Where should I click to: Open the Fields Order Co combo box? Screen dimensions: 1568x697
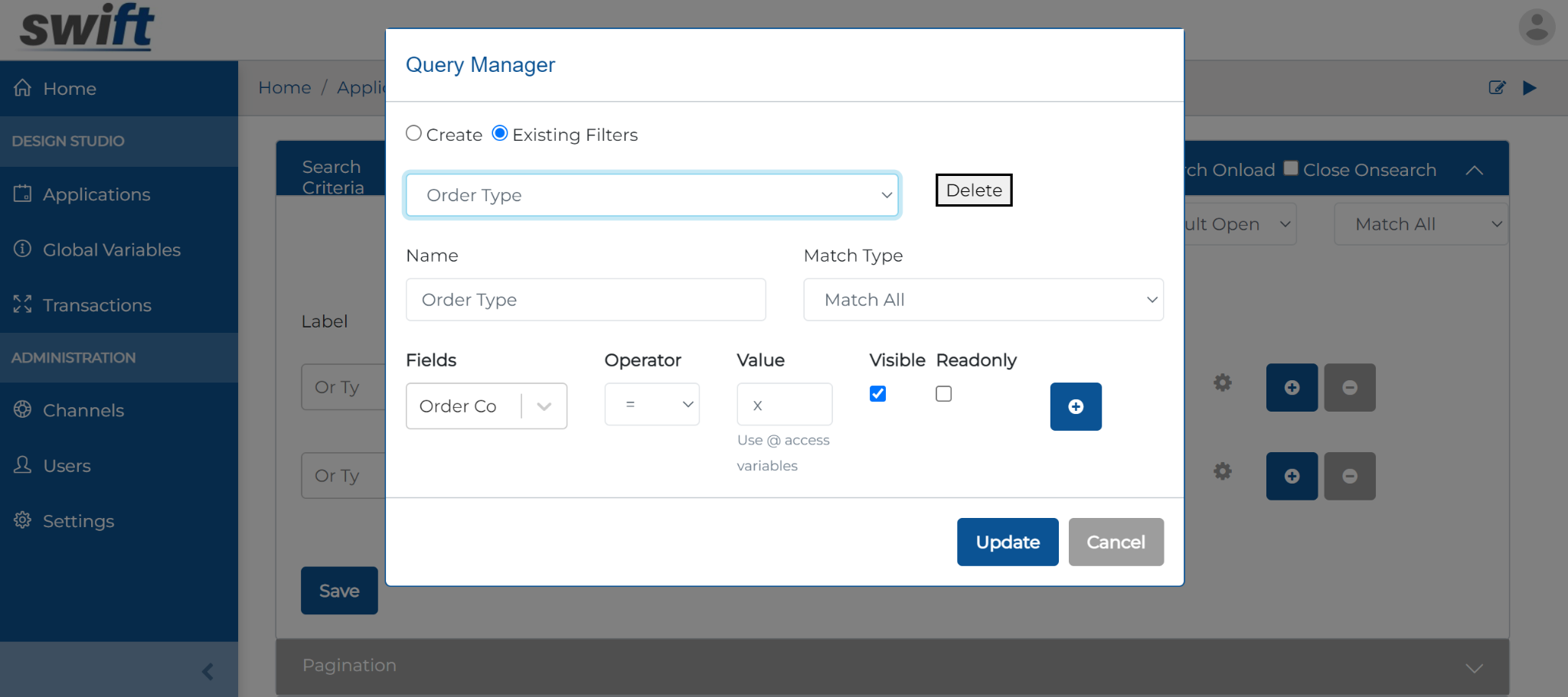pyautogui.click(x=485, y=406)
